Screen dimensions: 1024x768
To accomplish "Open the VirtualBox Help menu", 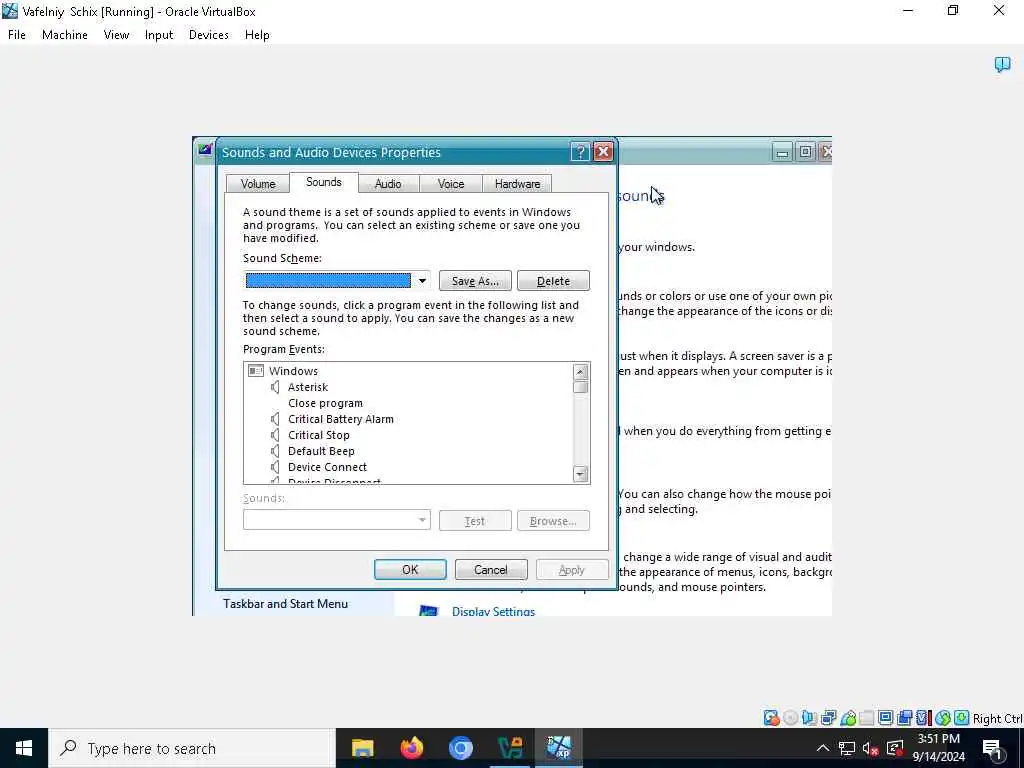I will coord(257,35).
